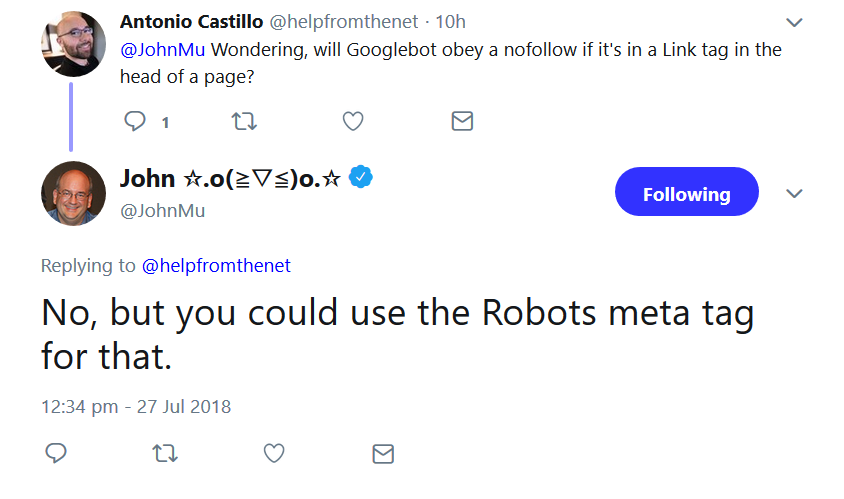The height and width of the screenshot is (499, 844).
Task: Retweet Antonio Castillo's question tweet
Action: [x=244, y=122]
